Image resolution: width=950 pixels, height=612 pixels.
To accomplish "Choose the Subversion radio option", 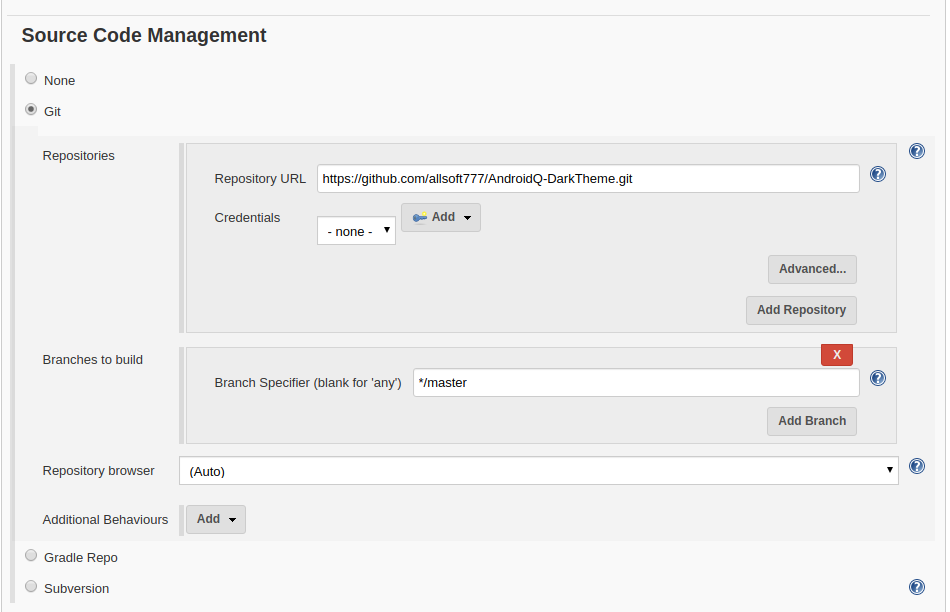I will click(31, 587).
